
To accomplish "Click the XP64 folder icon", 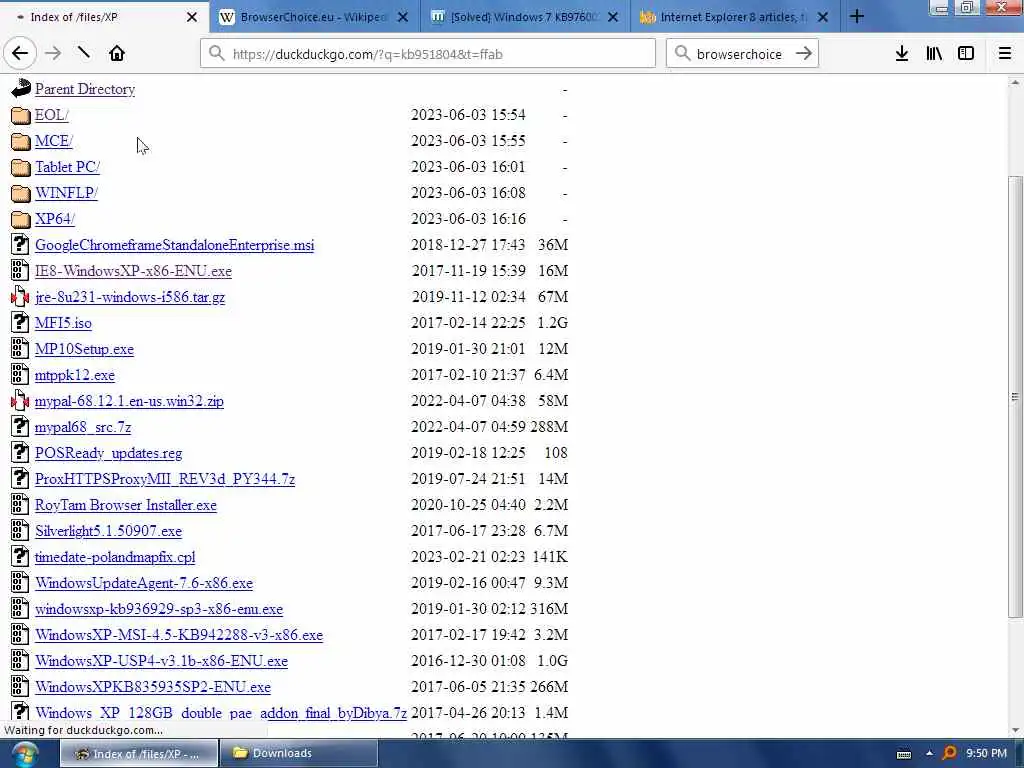I will click(20, 219).
